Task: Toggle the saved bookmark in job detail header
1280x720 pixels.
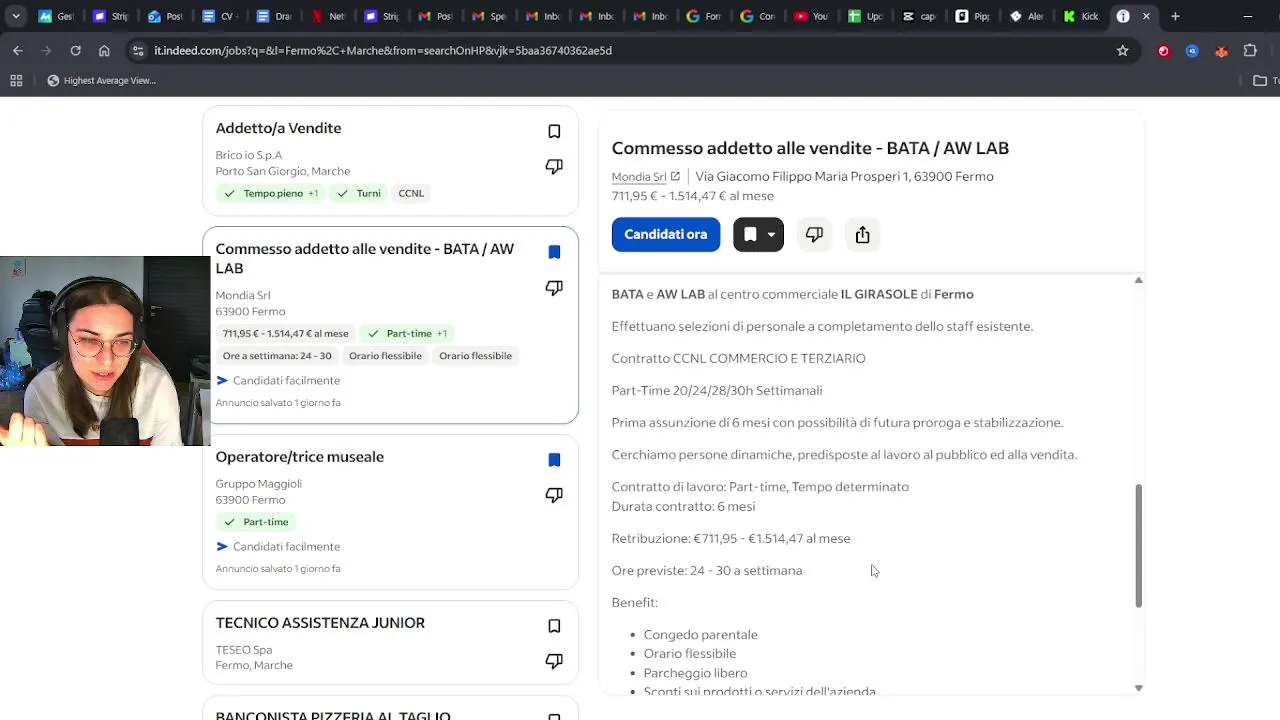Action: click(749, 234)
